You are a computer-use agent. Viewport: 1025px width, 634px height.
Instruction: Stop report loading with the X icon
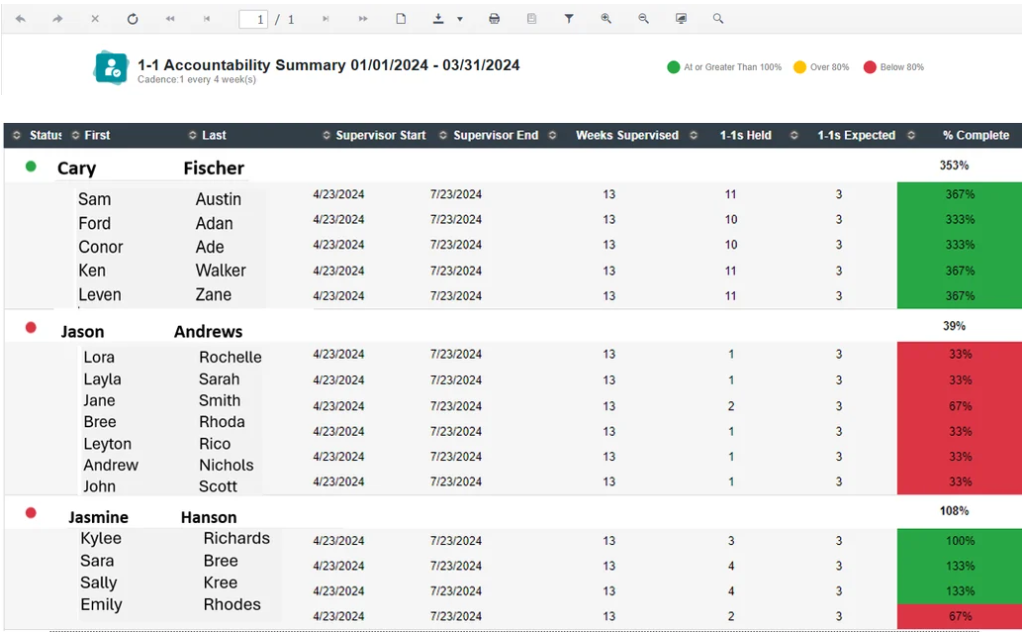[x=95, y=18]
